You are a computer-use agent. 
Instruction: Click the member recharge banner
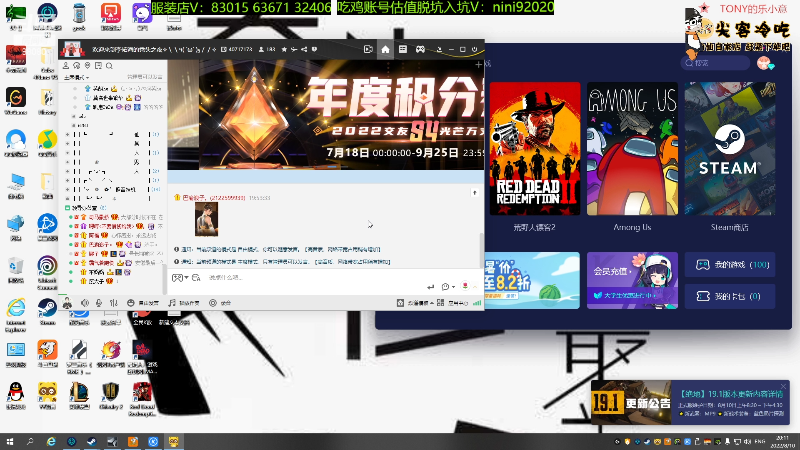coord(632,280)
